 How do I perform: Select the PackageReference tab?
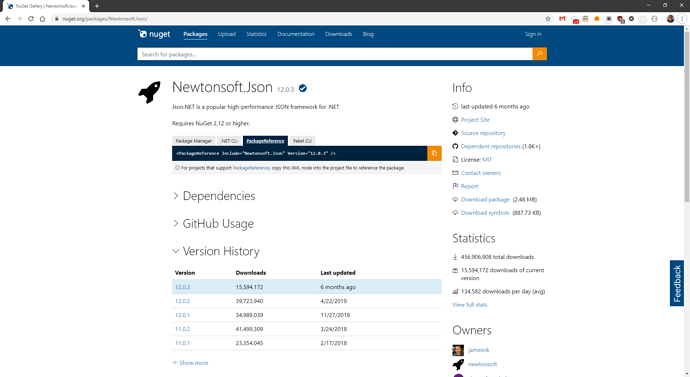coord(265,141)
